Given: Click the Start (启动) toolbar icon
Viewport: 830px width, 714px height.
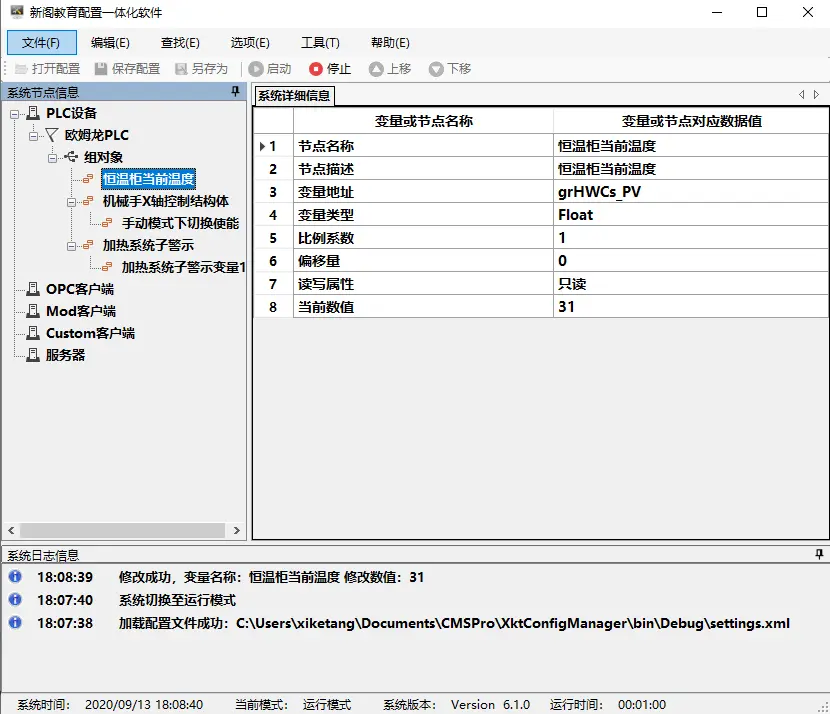Looking at the screenshot, I should coord(256,69).
